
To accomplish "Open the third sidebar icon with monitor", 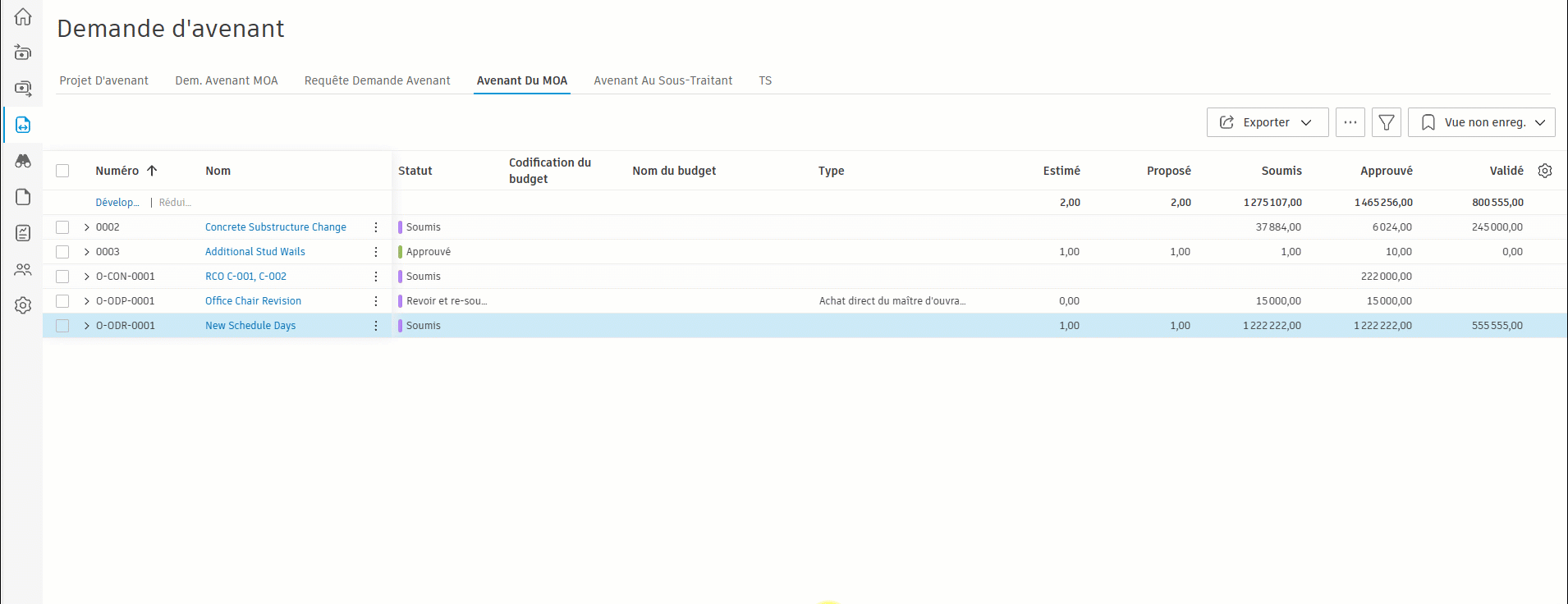I will click(x=23, y=89).
